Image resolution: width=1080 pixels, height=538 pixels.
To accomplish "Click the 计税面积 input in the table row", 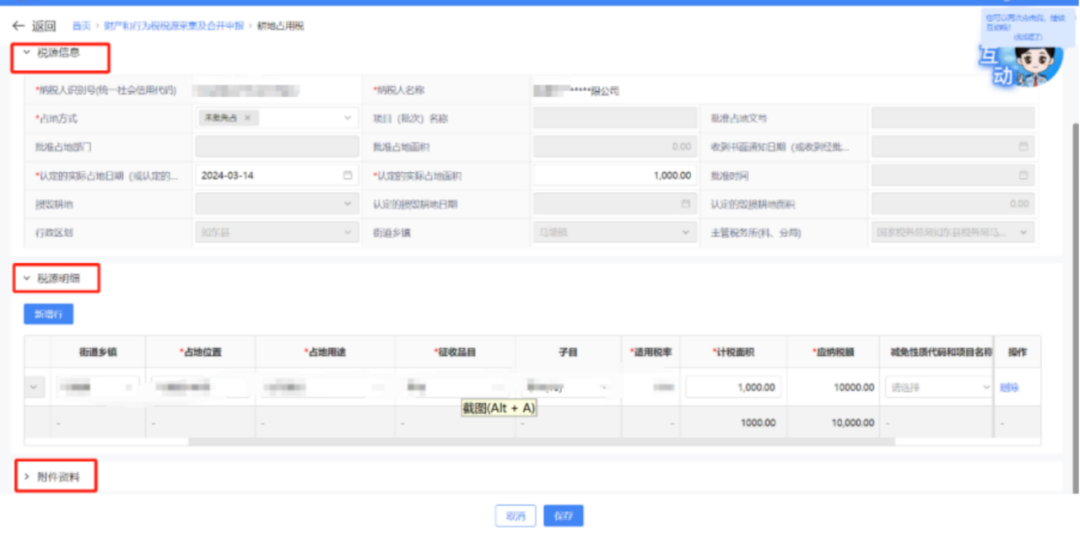I will (x=733, y=387).
